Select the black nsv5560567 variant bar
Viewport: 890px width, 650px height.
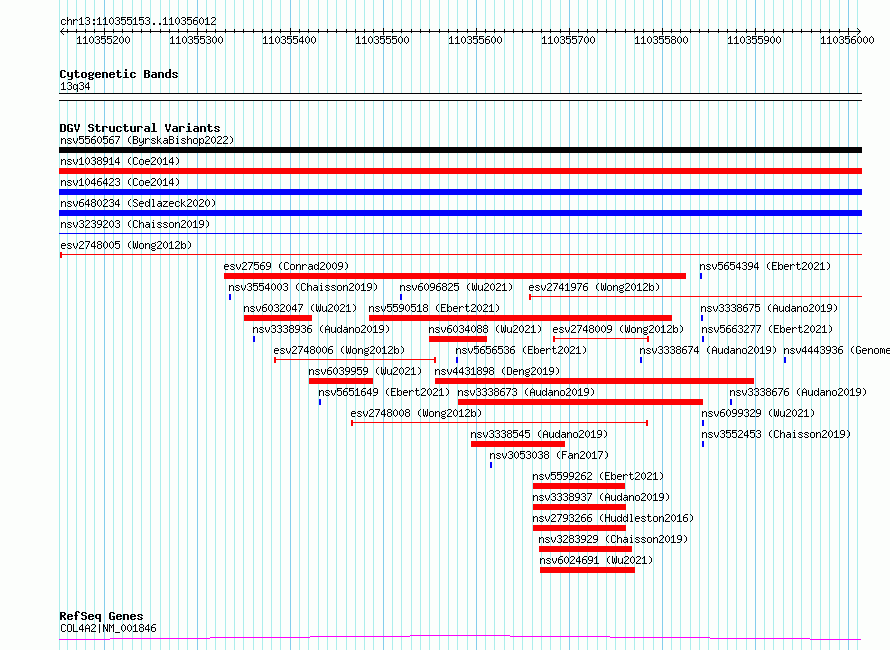pos(460,150)
